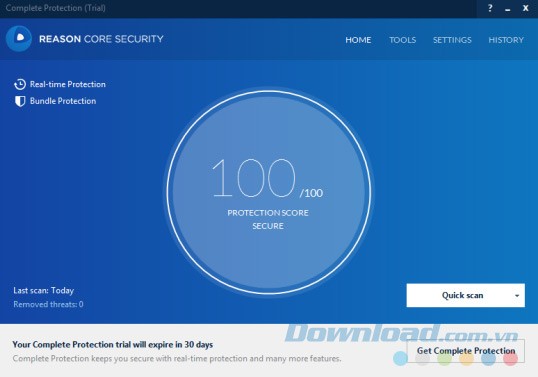Minimize the Complete Protection window
The width and height of the screenshot is (538, 377).
(507, 9)
